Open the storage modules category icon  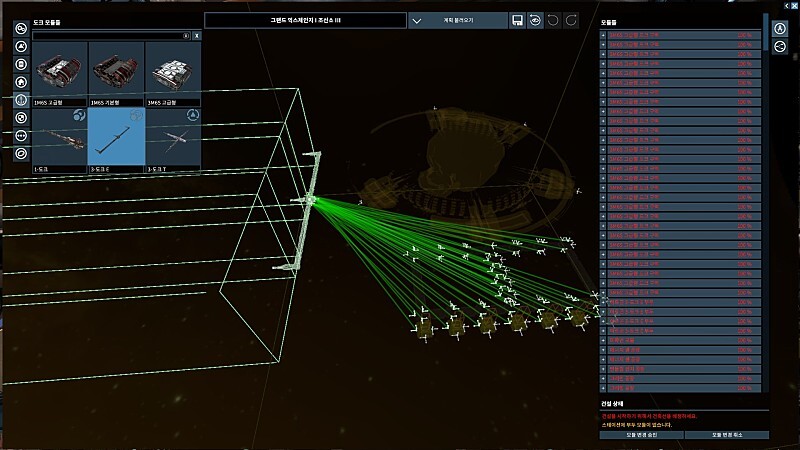(x=21, y=64)
